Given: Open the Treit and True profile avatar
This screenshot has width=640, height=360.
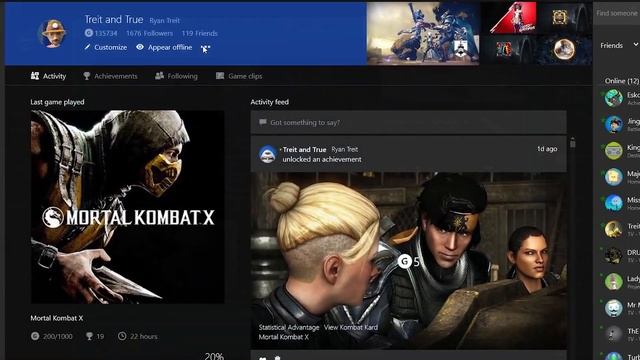Looking at the screenshot, I should pos(53,33).
